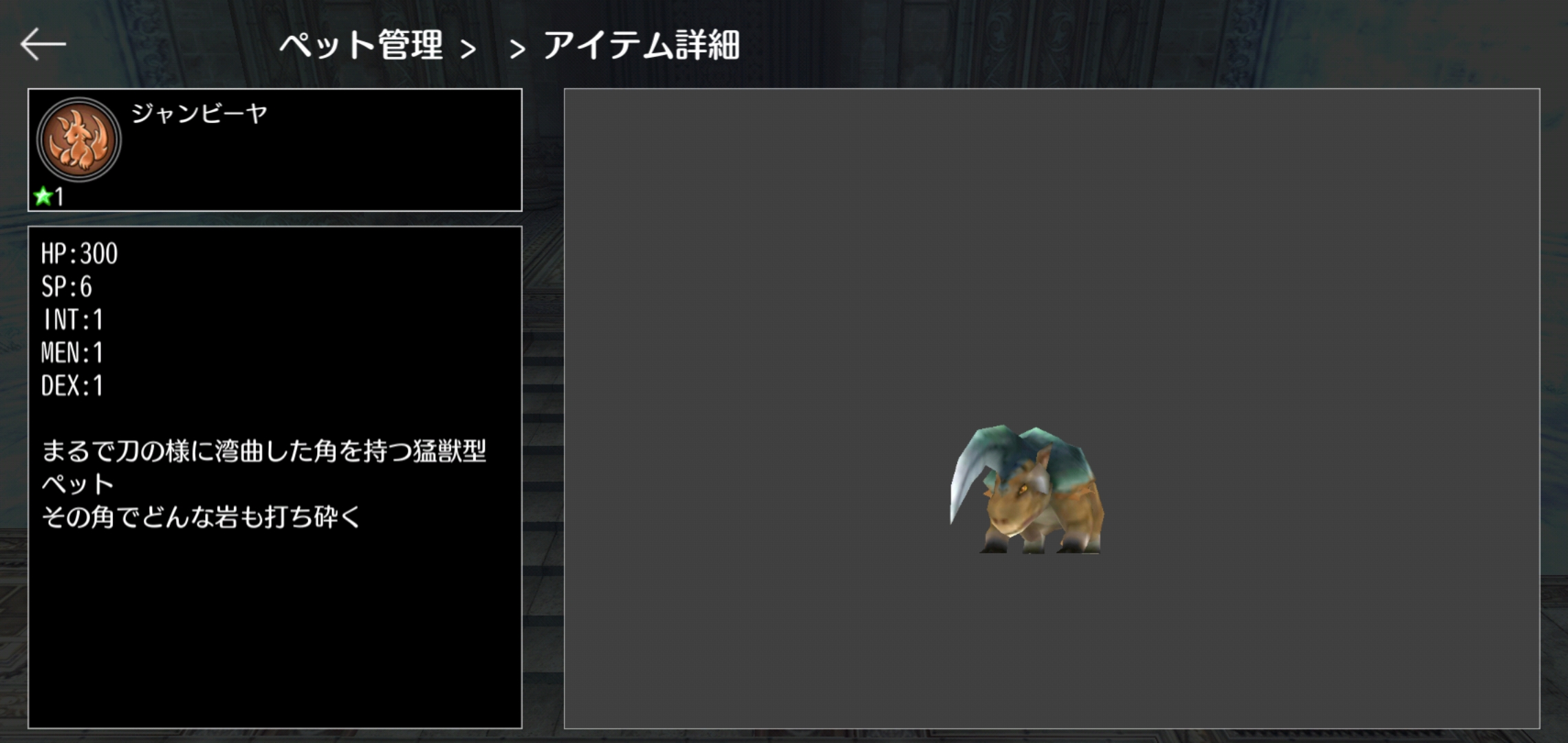This screenshot has height=743, width=1568.
Task: Tap the pet header name panel
Action: tap(275, 150)
